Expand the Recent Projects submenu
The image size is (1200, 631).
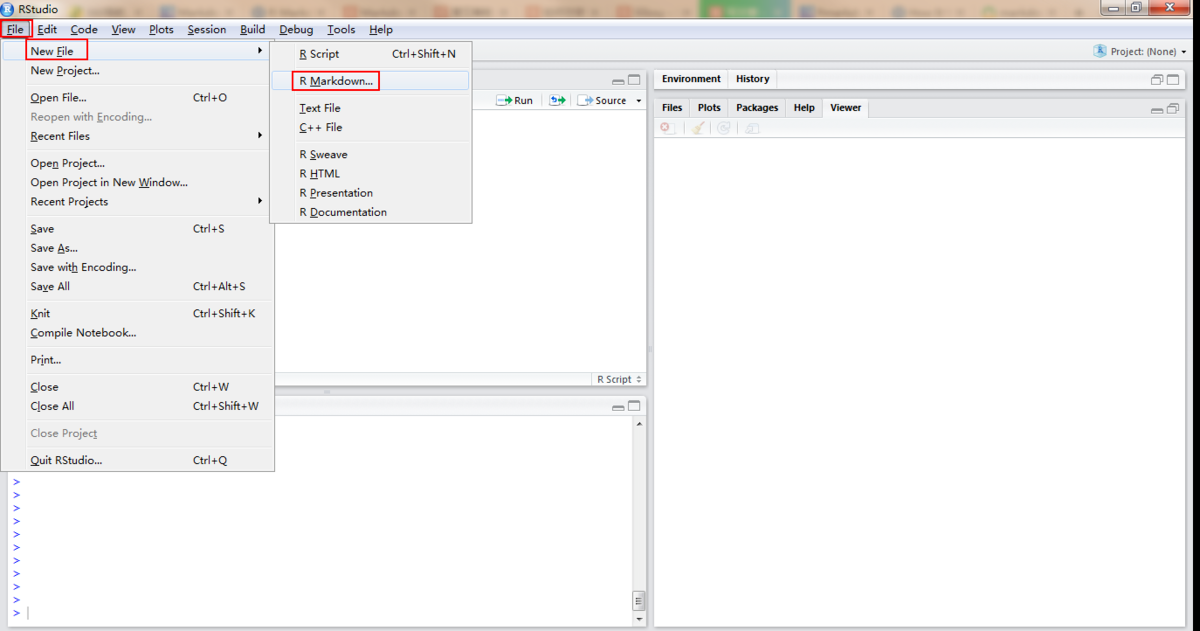tap(137, 201)
